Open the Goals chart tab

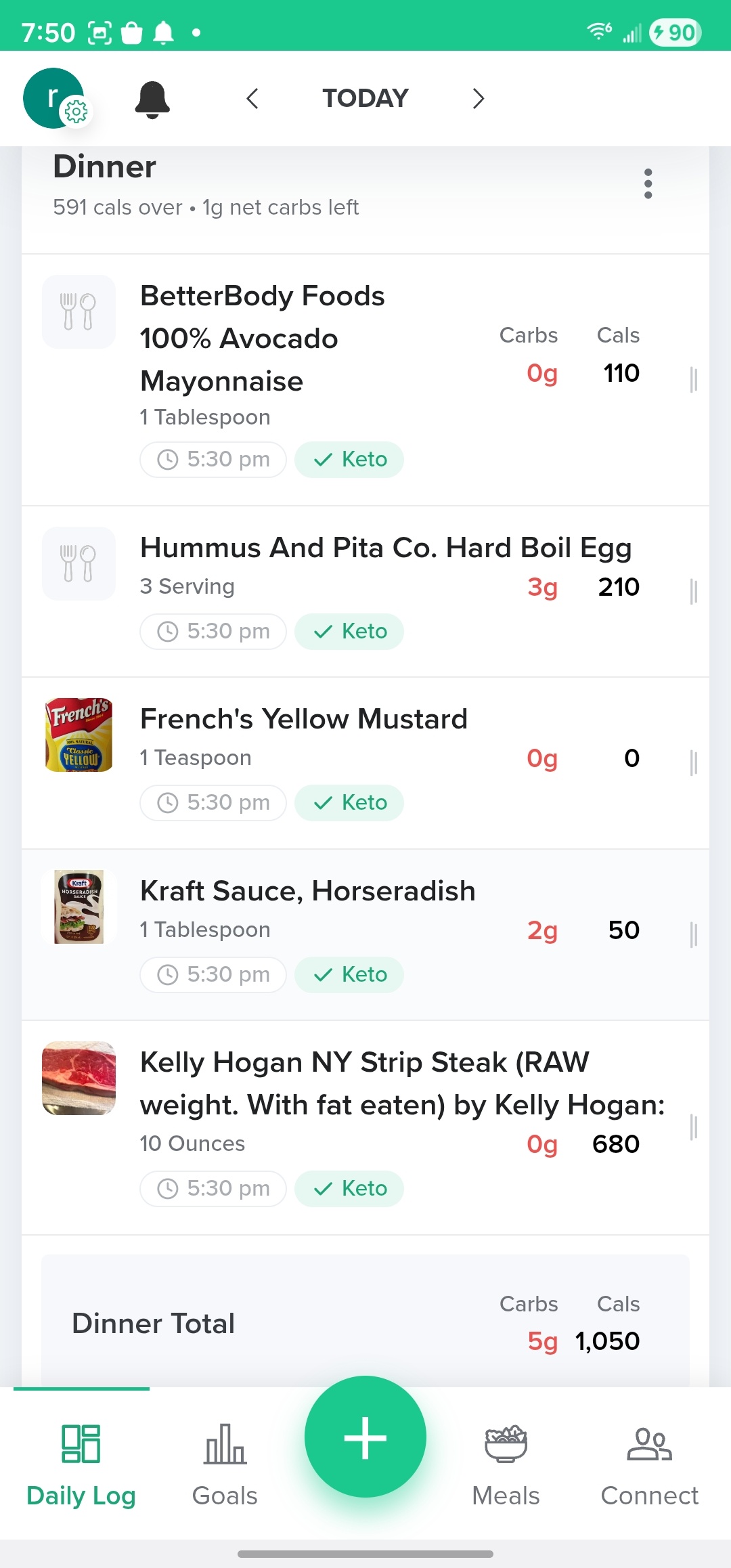(x=225, y=1464)
